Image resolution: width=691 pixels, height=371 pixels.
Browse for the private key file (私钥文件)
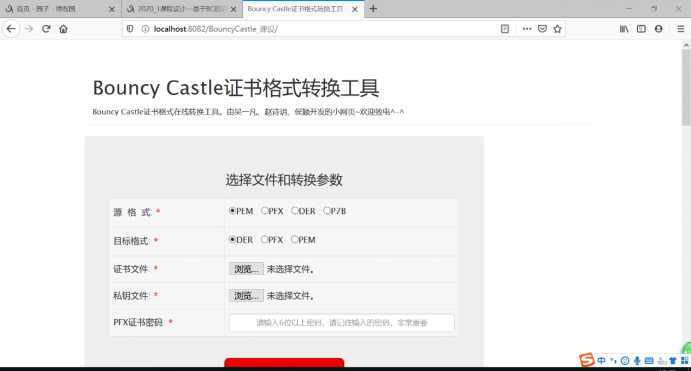(x=246, y=296)
